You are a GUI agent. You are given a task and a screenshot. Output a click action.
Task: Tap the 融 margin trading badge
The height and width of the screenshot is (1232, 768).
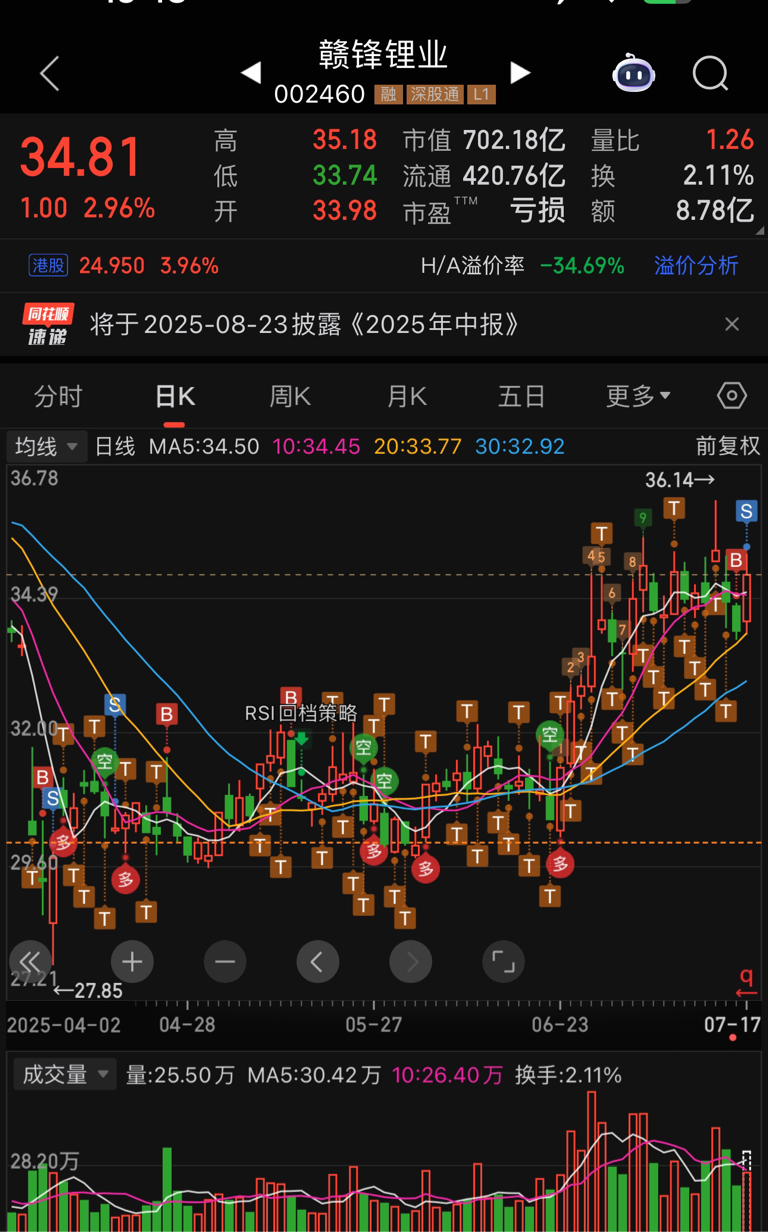(x=388, y=95)
